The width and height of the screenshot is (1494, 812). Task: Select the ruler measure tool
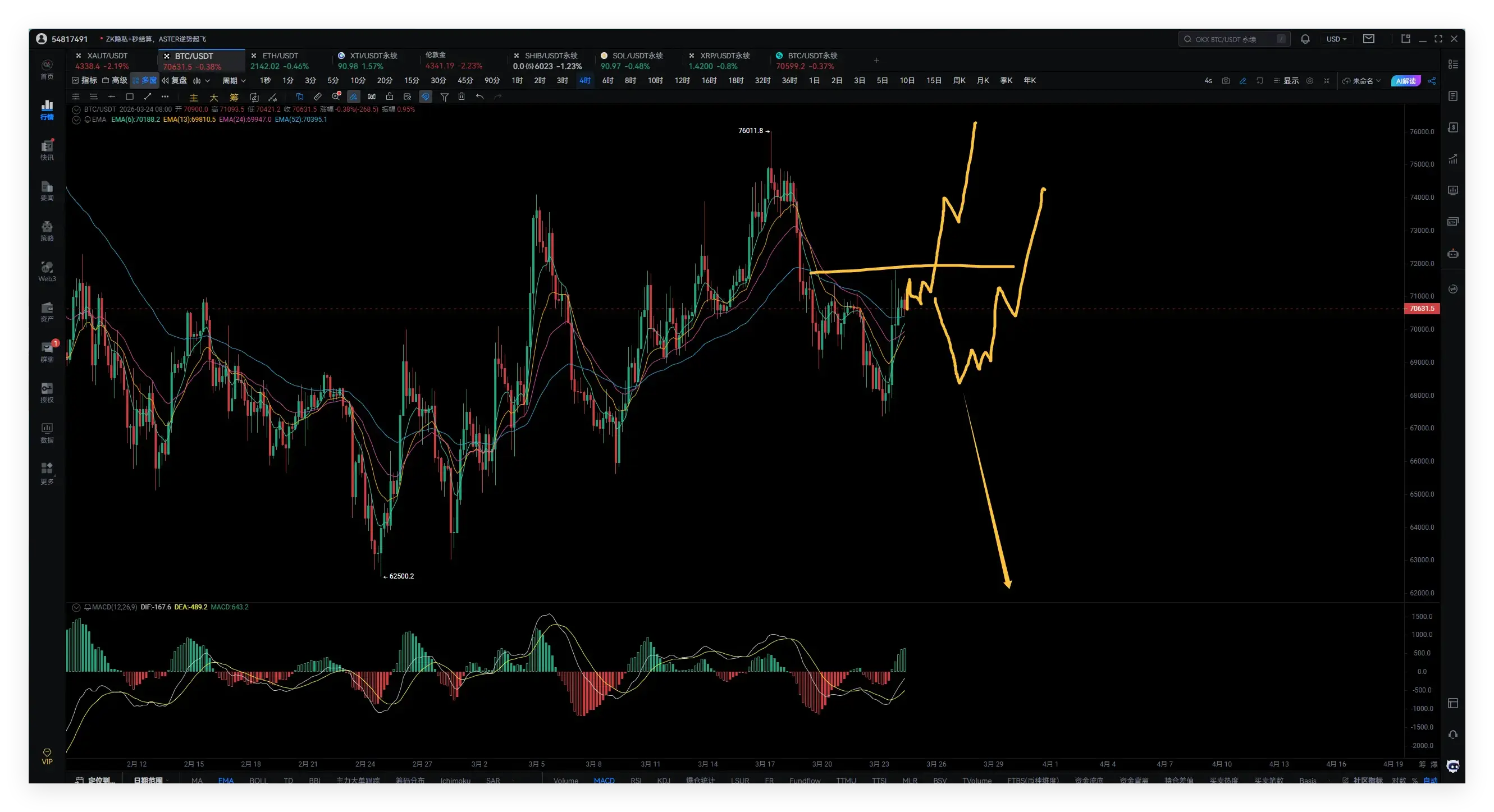(x=317, y=97)
